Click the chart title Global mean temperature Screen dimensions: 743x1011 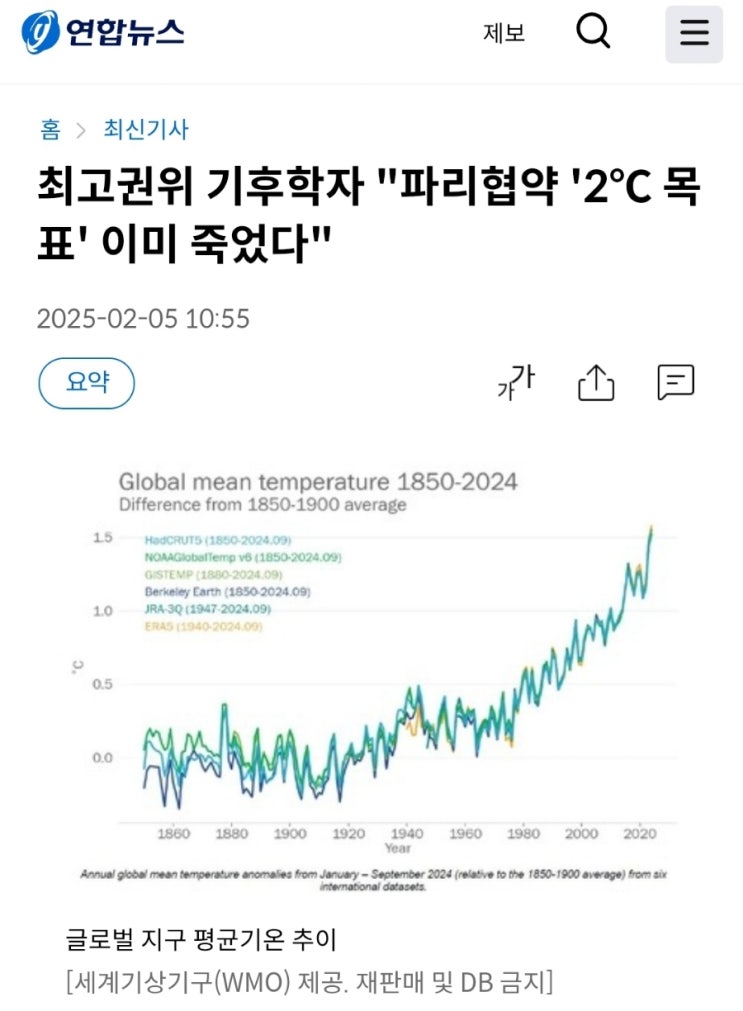(318, 482)
